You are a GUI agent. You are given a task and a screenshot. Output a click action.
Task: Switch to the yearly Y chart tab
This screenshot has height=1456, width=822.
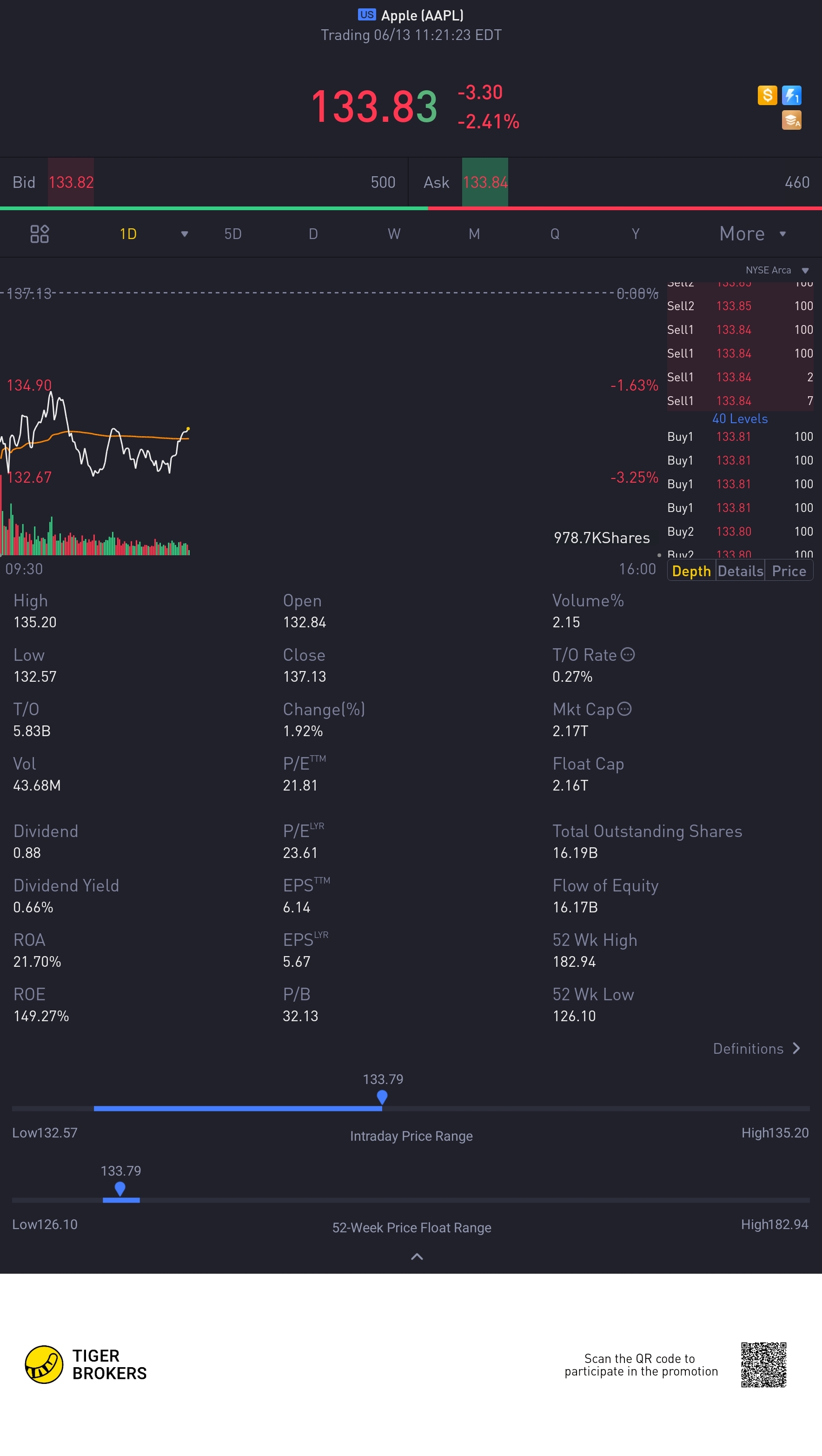click(x=636, y=234)
